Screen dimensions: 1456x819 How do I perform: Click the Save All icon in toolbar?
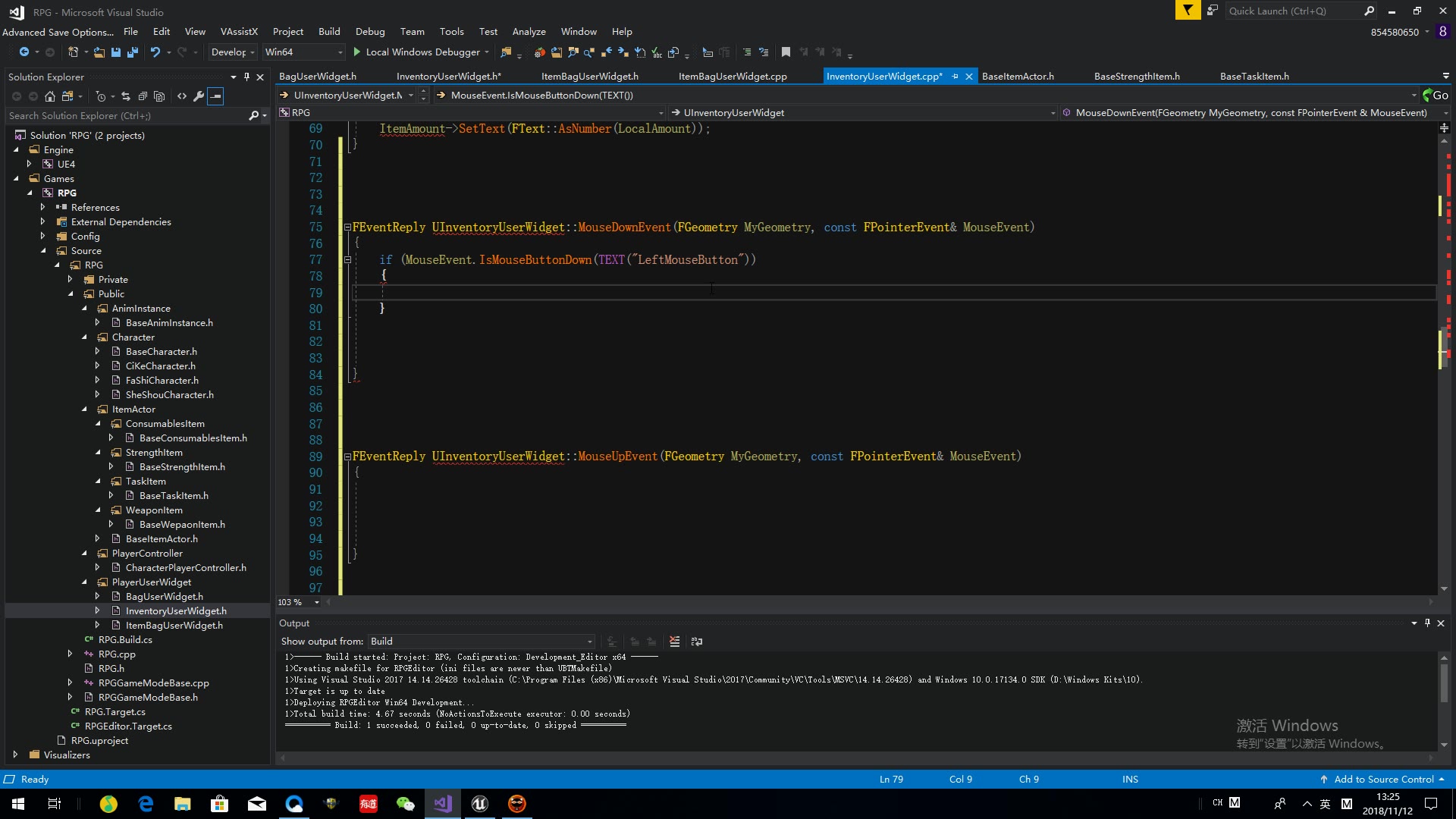(x=132, y=52)
